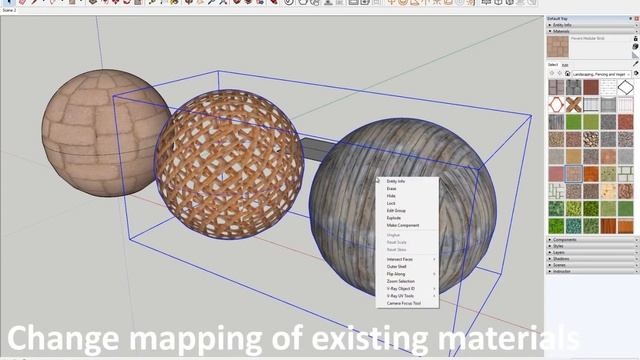Collapse the Materials tray panel
The width and height of the screenshot is (640, 360).
[x=592, y=31]
